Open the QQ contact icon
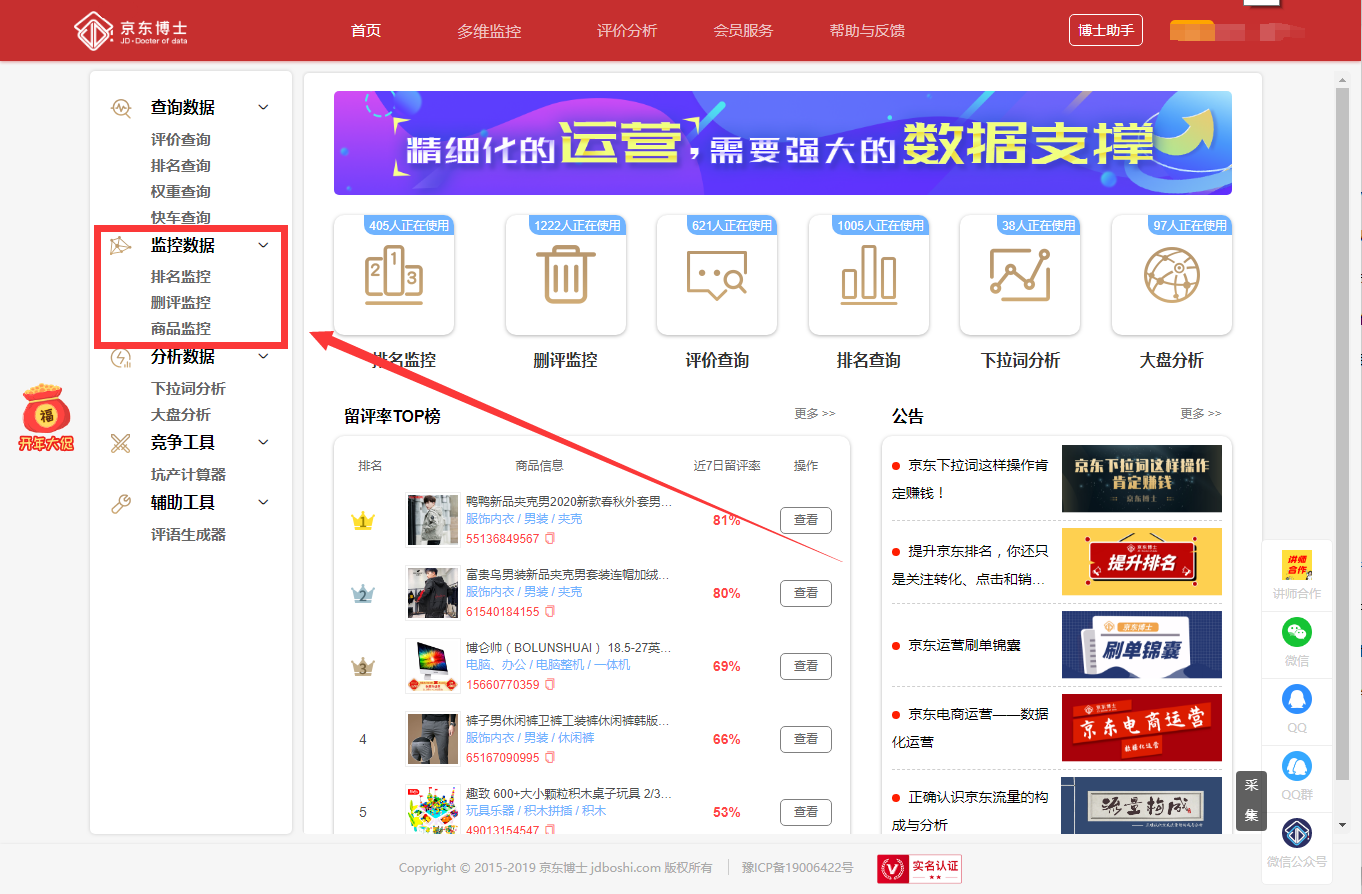This screenshot has width=1362, height=894. [1297, 699]
